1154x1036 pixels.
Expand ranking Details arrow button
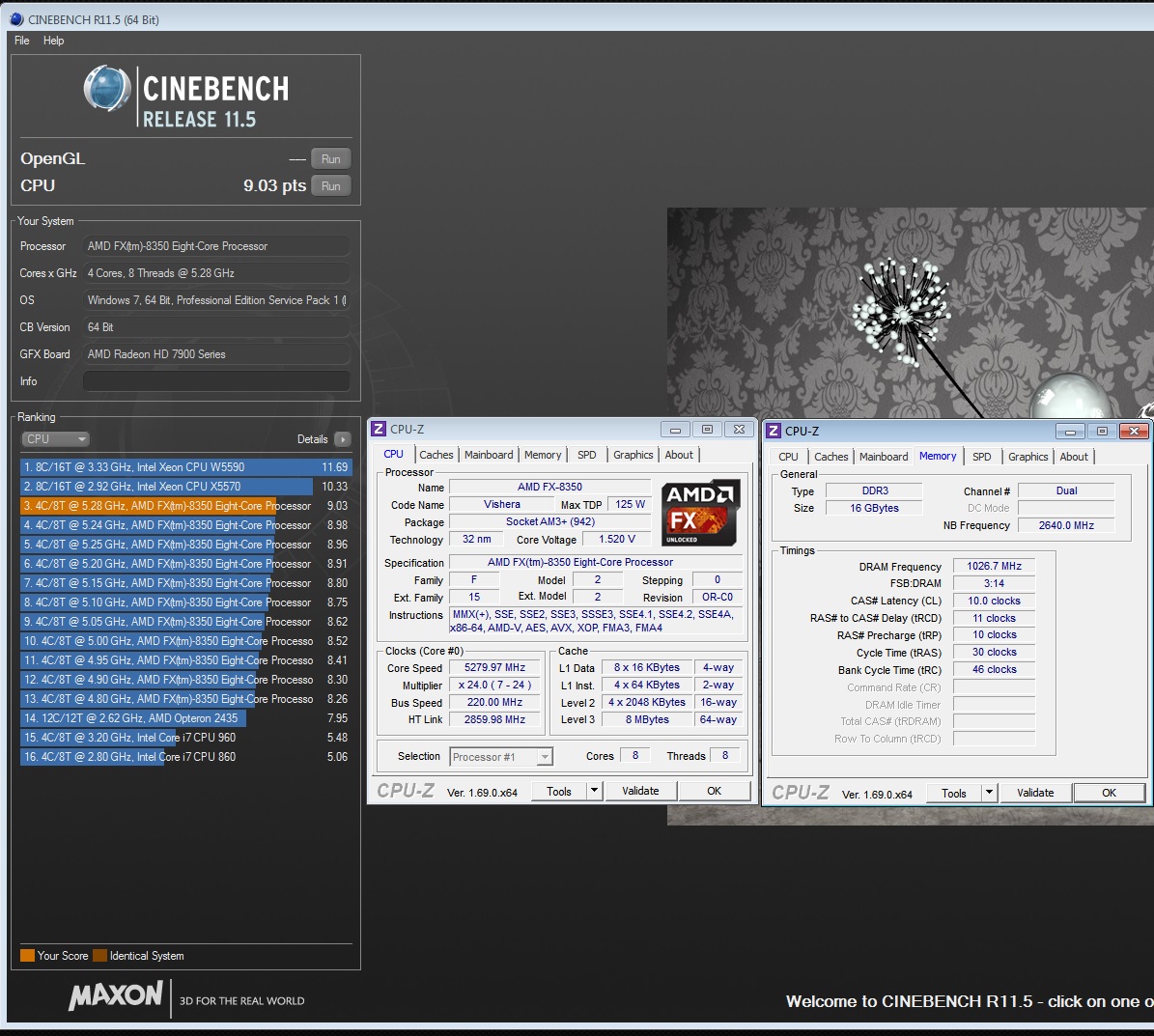click(342, 439)
